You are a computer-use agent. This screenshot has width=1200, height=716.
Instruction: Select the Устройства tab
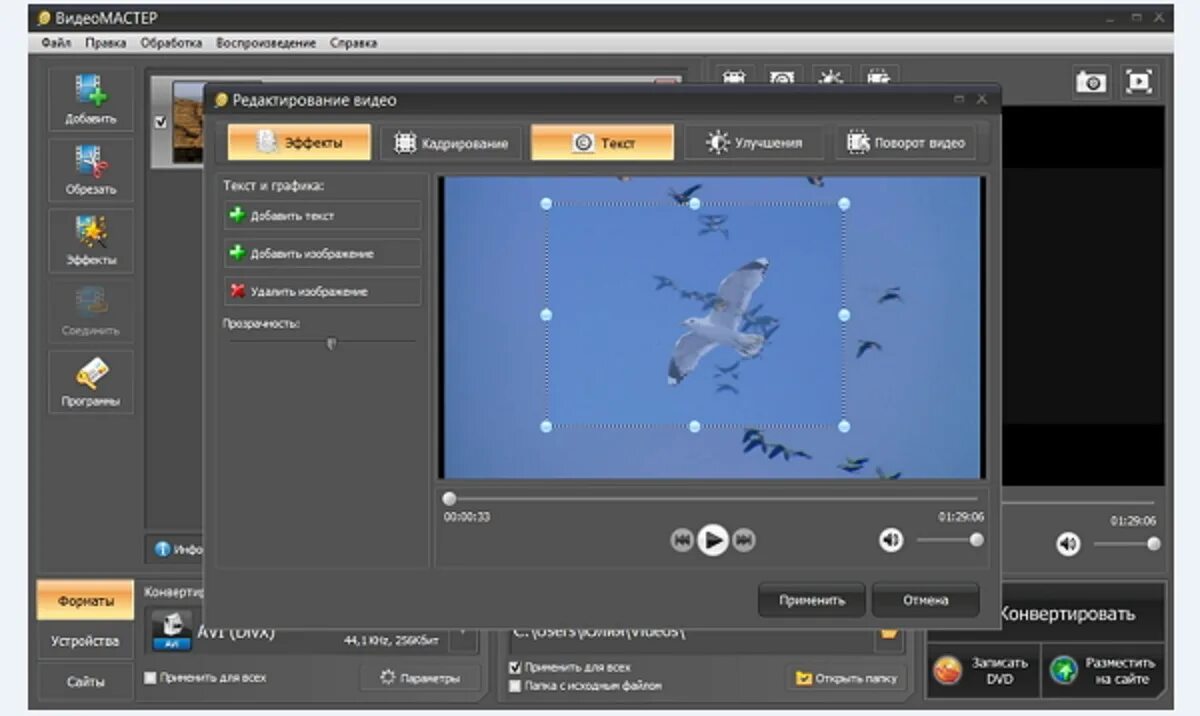click(85, 641)
